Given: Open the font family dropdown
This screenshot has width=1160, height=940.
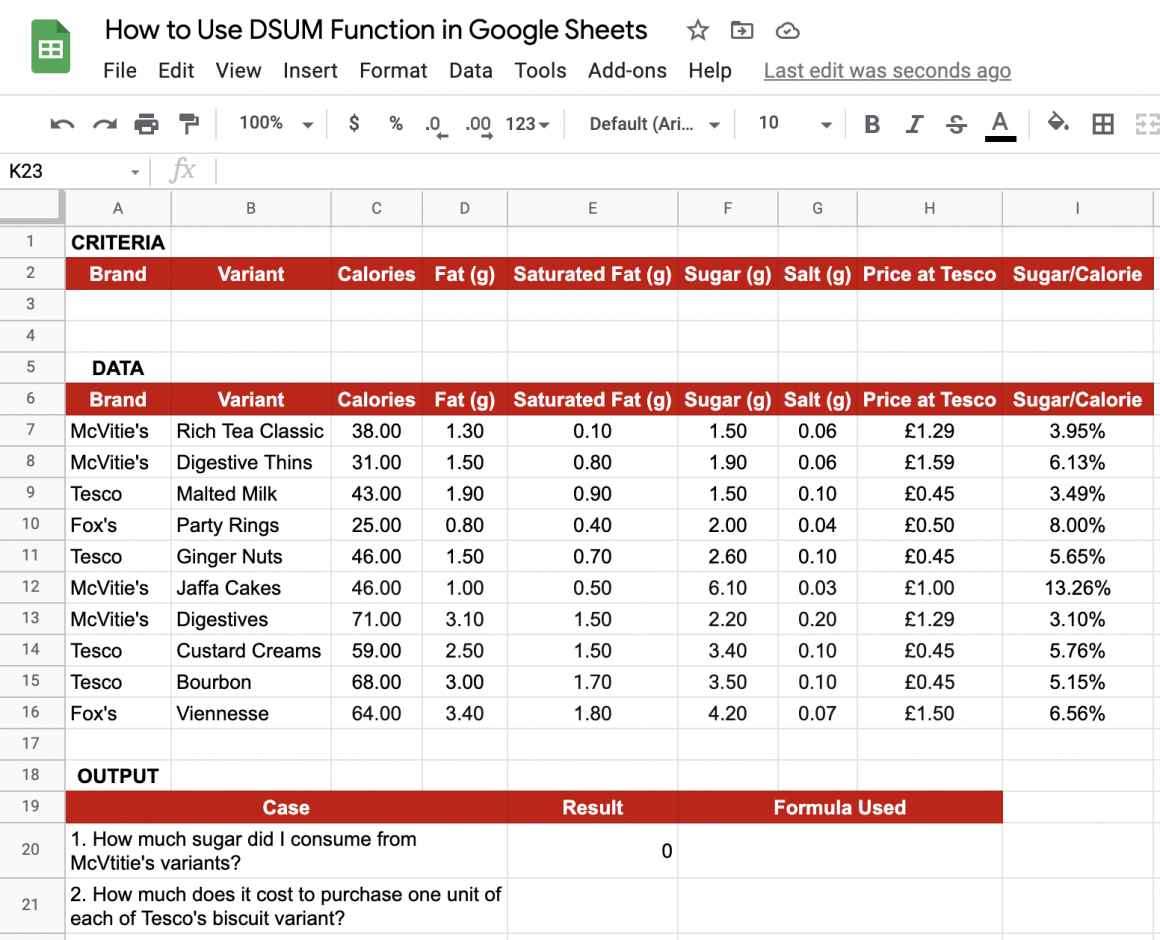Looking at the screenshot, I should point(651,123).
